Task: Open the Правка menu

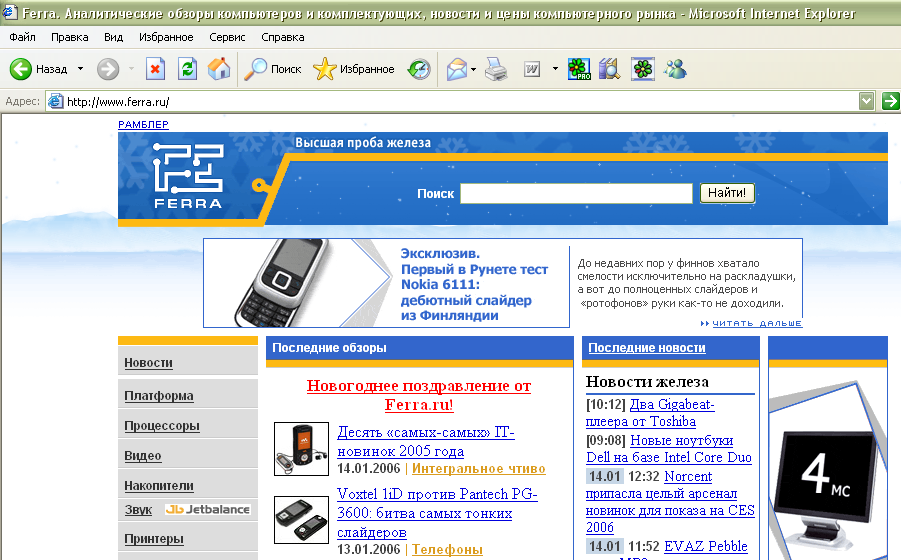Action: [x=70, y=37]
